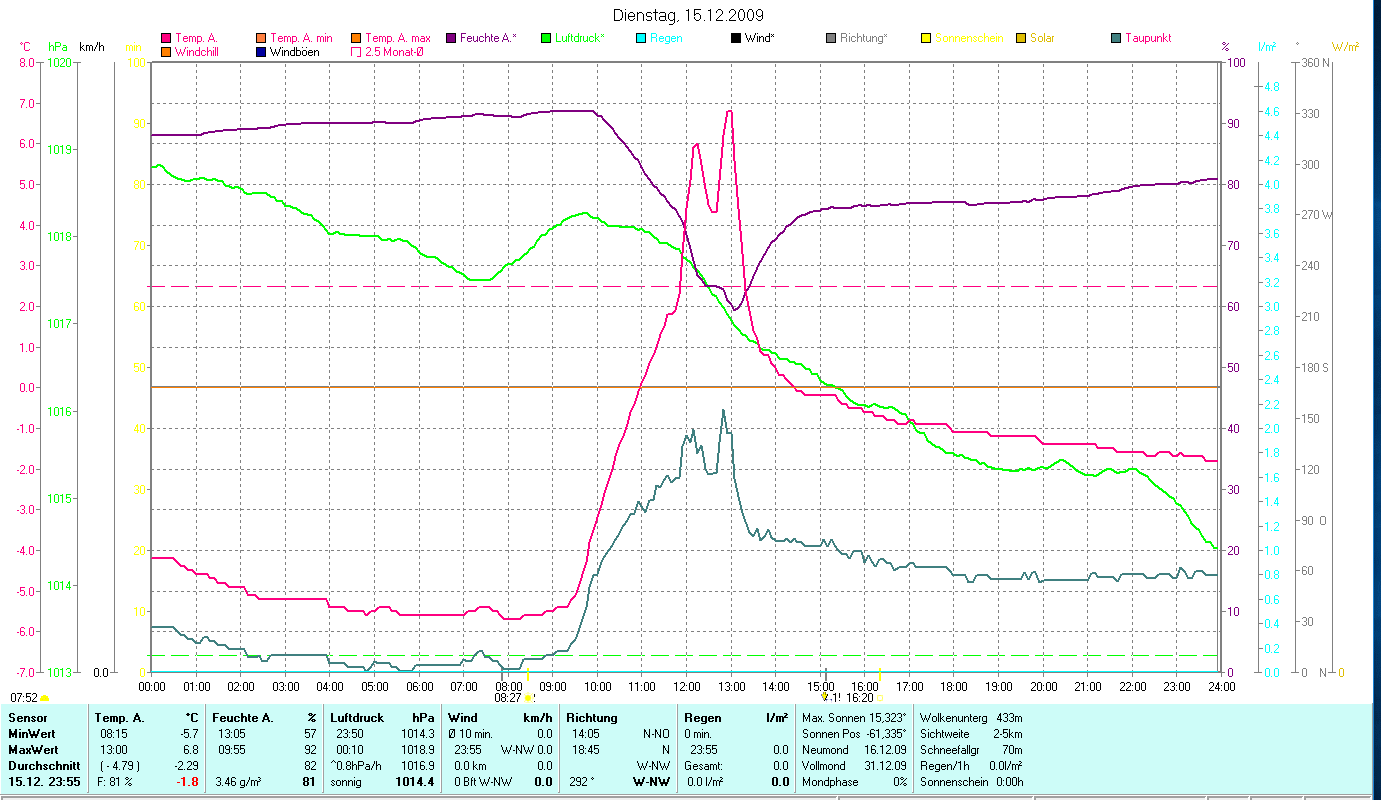Click the green Luftdruck* legend swatch

point(546,38)
